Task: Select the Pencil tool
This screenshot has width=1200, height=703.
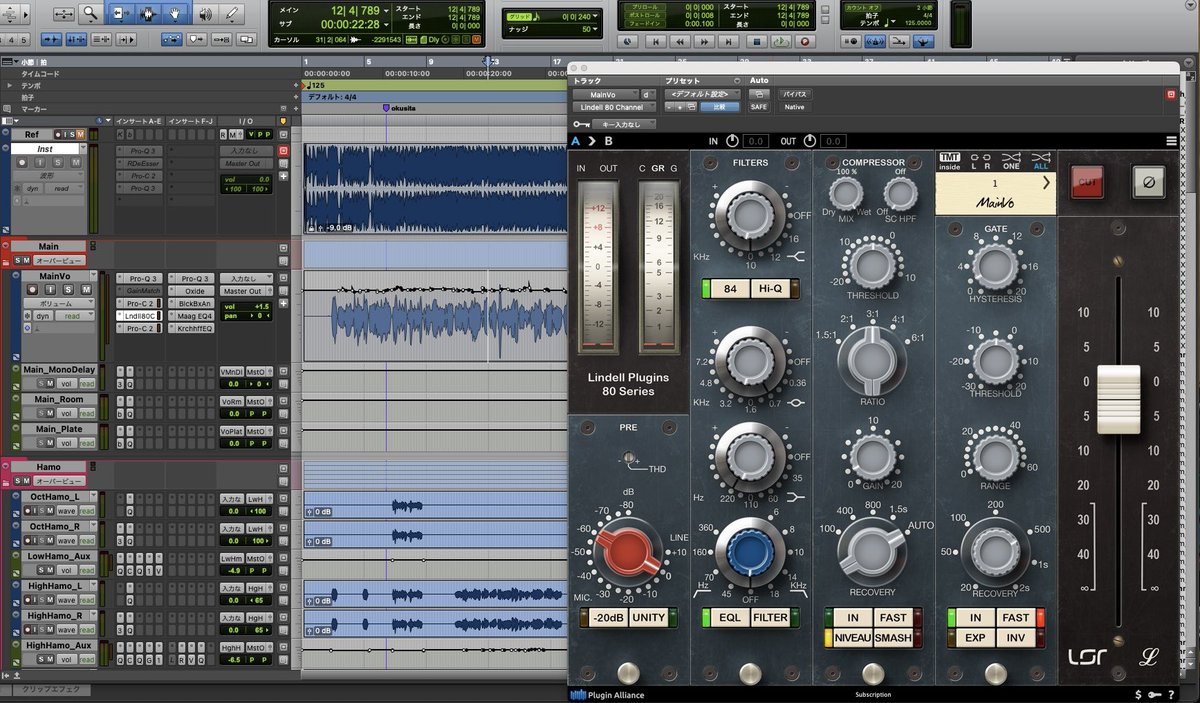Action: pos(233,14)
